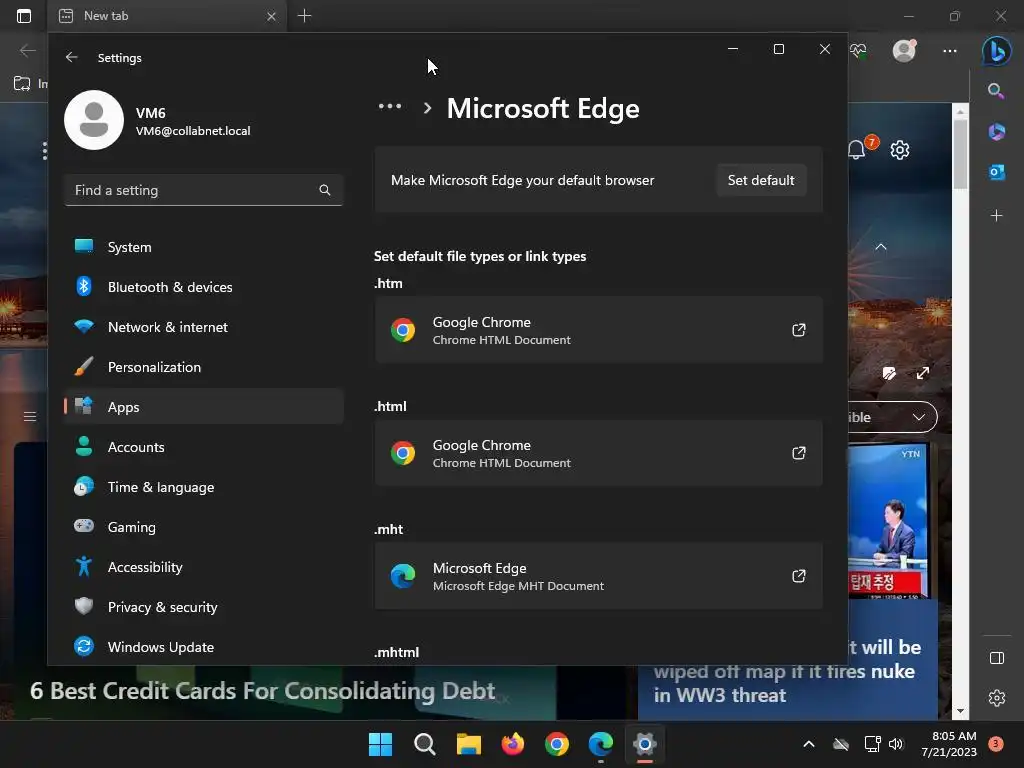Viewport: 1024px width, 768px height.
Task: Click the open-link icon in the .mht row
Action: coord(799,576)
